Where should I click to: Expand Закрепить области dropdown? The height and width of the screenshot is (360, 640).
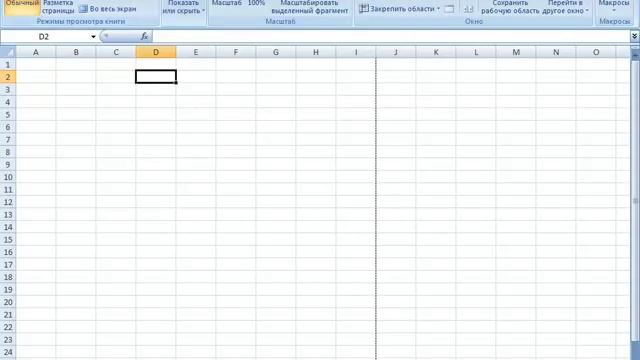[400, 9]
